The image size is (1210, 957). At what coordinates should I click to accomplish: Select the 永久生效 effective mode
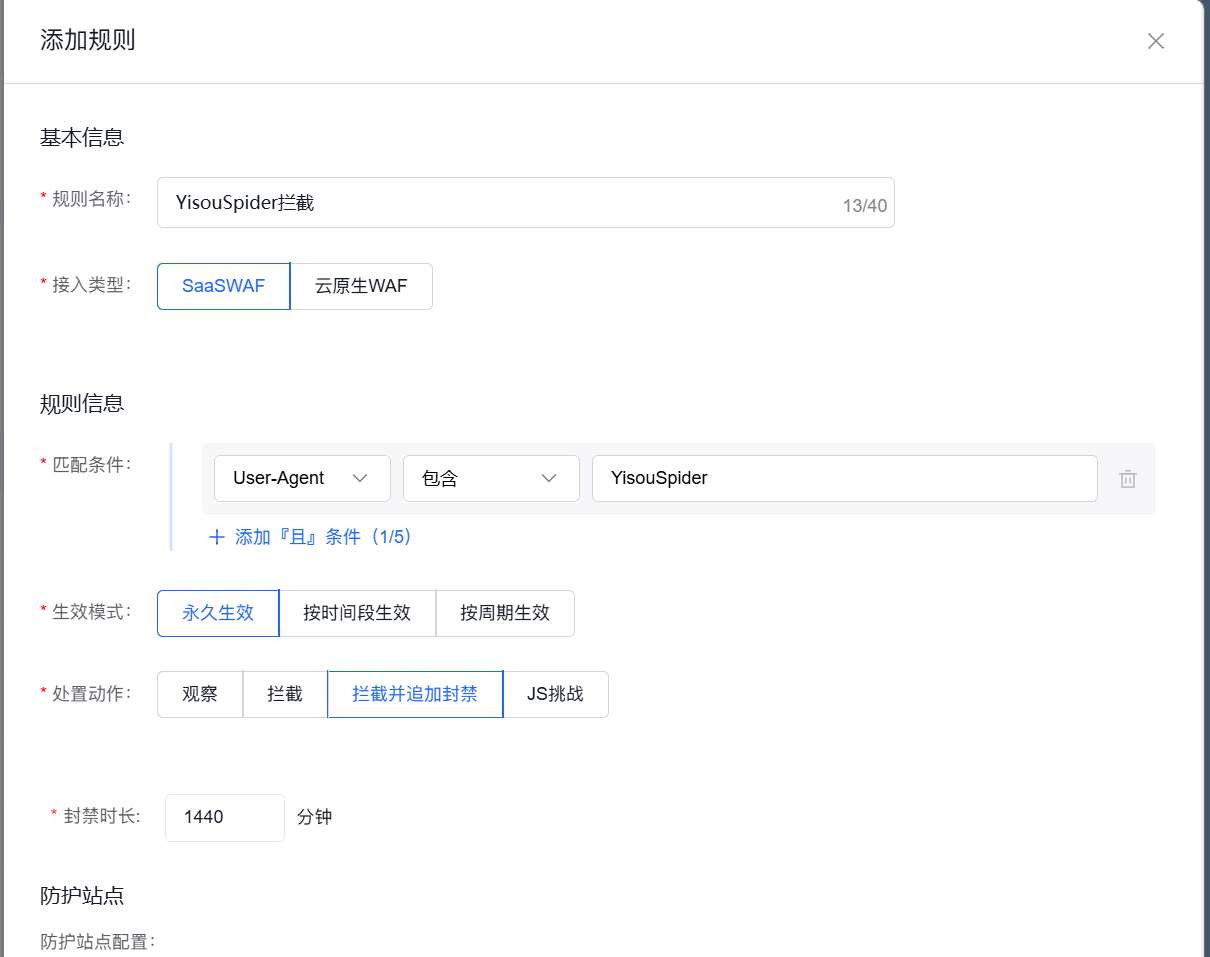click(217, 613)
